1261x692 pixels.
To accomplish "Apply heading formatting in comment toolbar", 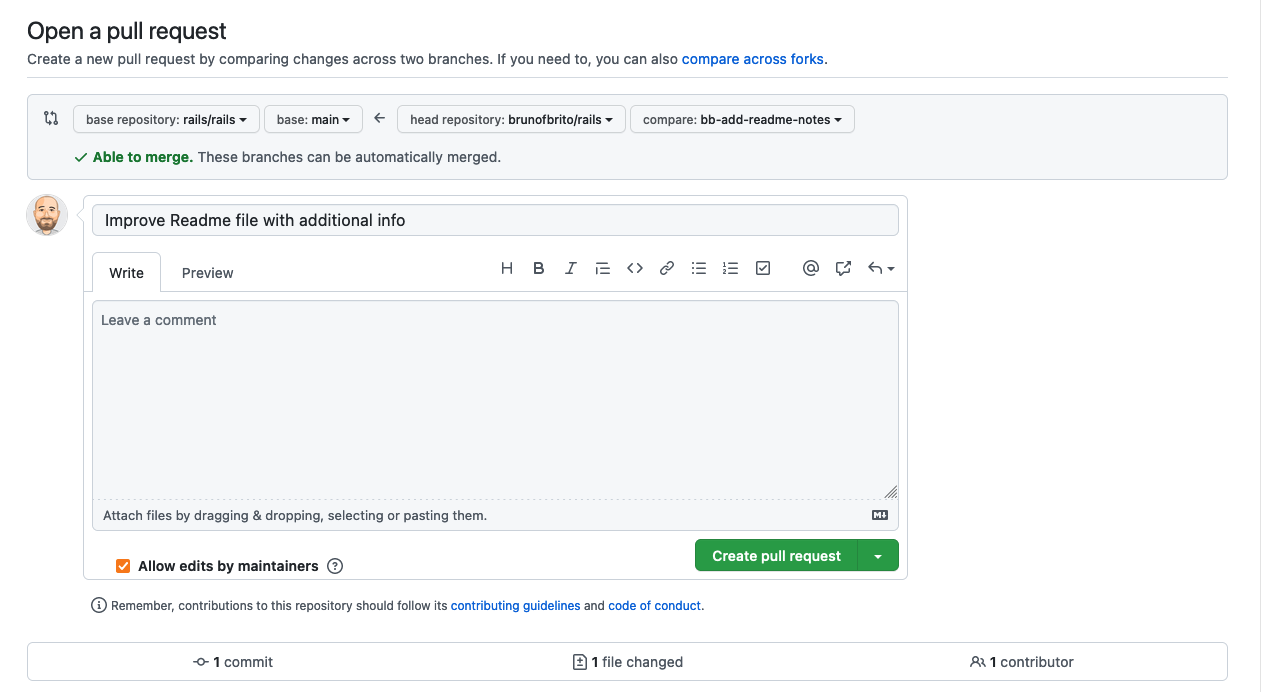I will click(506, 268).
